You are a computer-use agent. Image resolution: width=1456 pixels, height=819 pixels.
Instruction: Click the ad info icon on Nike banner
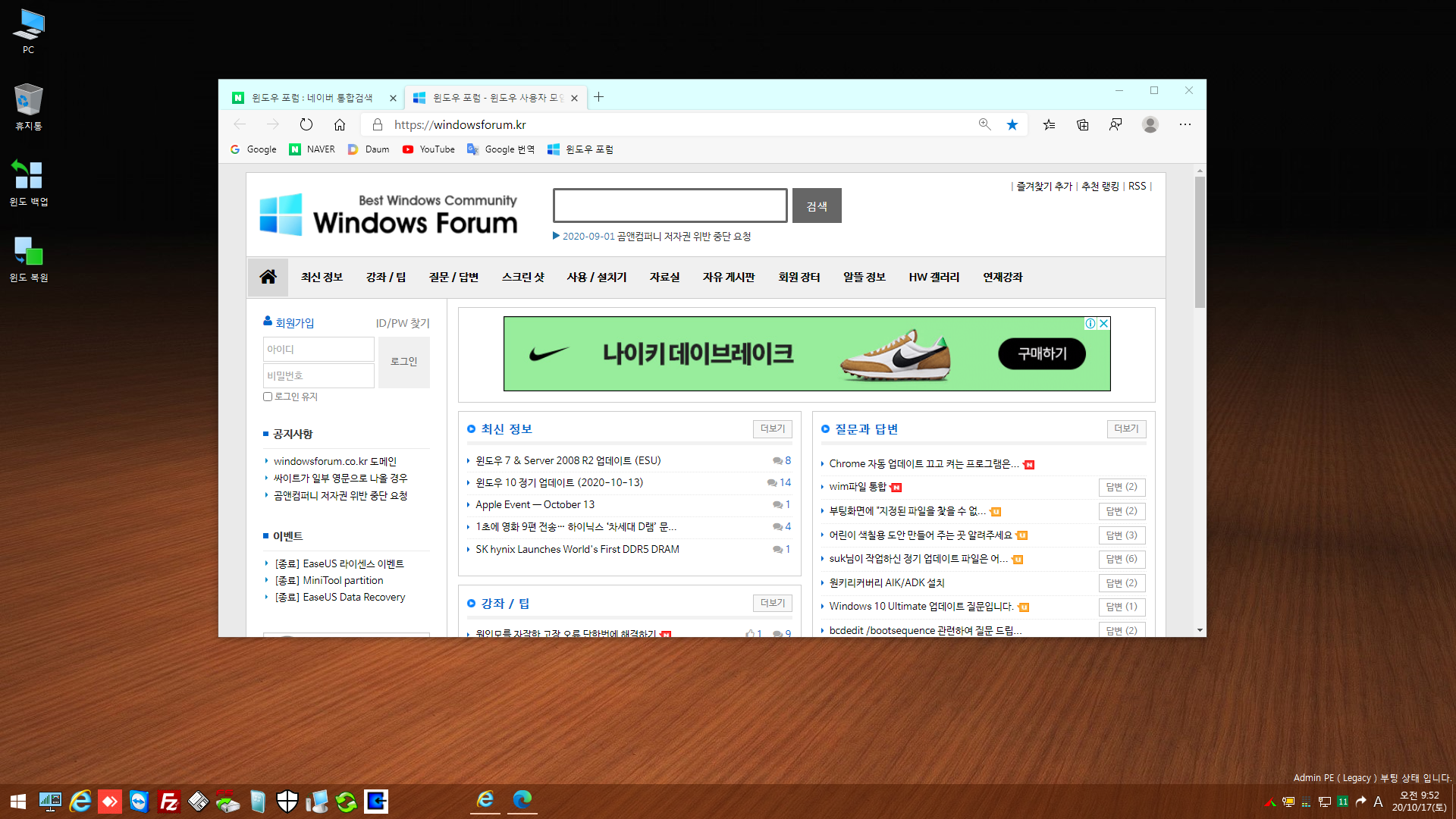pos(1090,323)
